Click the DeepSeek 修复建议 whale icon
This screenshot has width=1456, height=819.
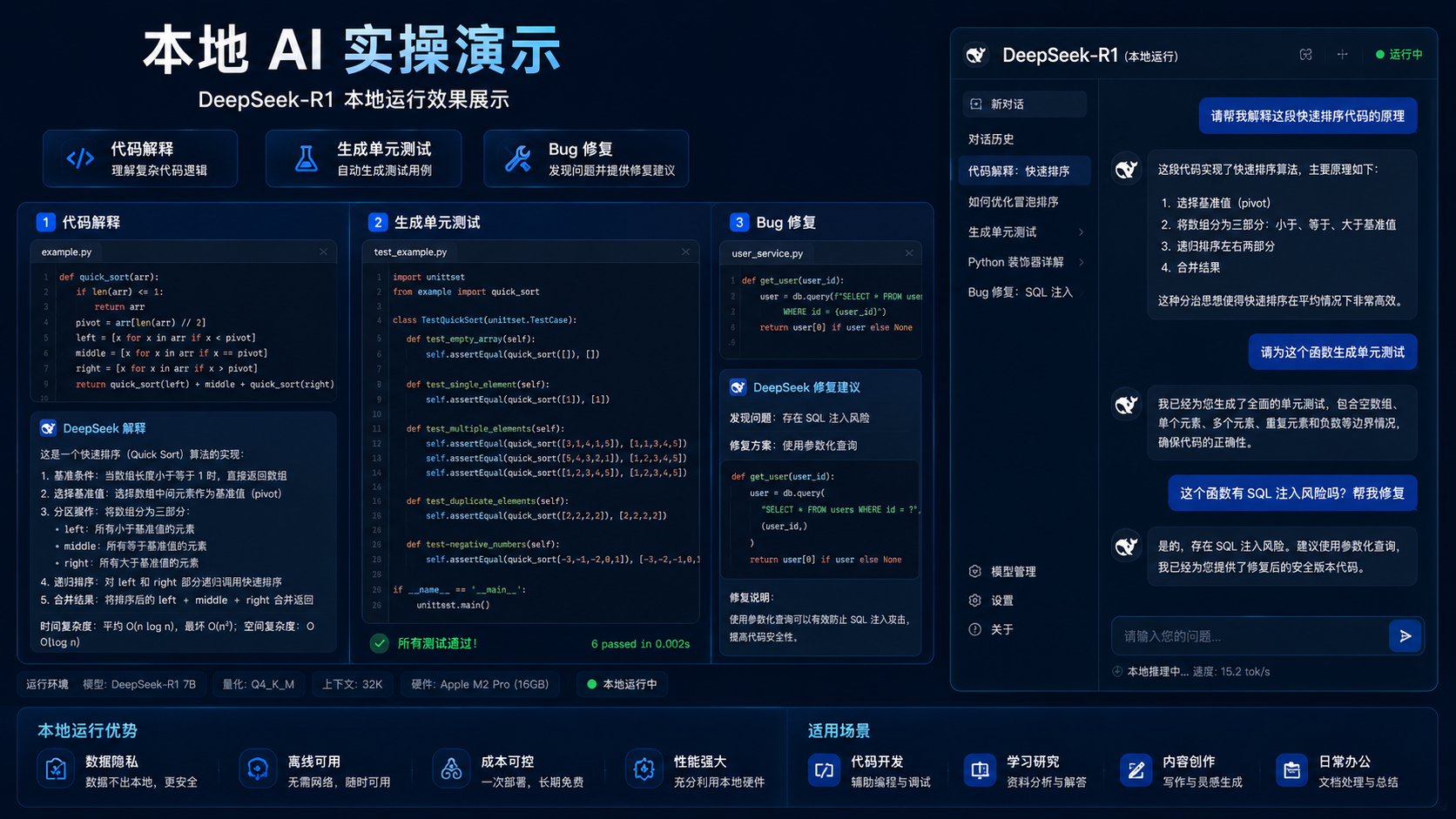pos(738,387)
